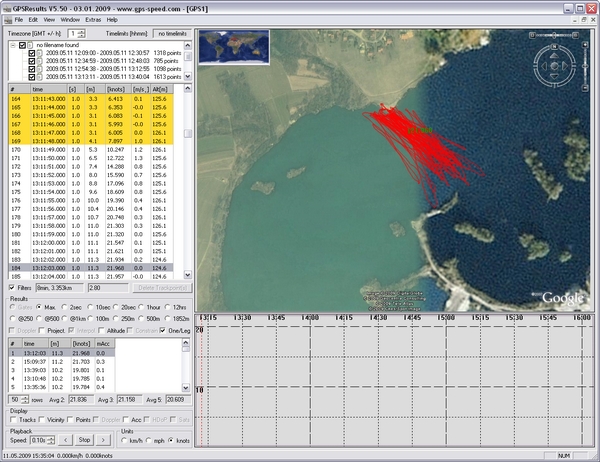Click the results table scroll down arrow
This screenshot has width=600, height=462.
(186, 387)
